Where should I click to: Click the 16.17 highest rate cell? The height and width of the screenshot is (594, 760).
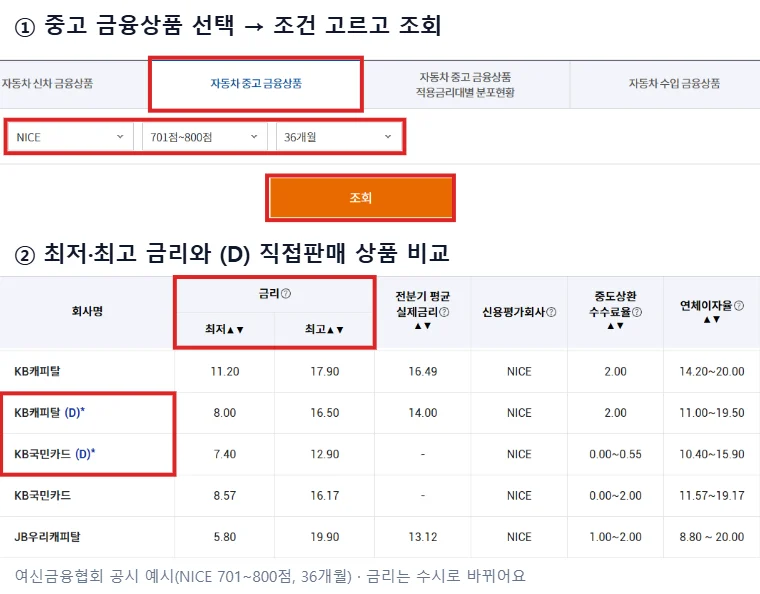pos(325,496)
